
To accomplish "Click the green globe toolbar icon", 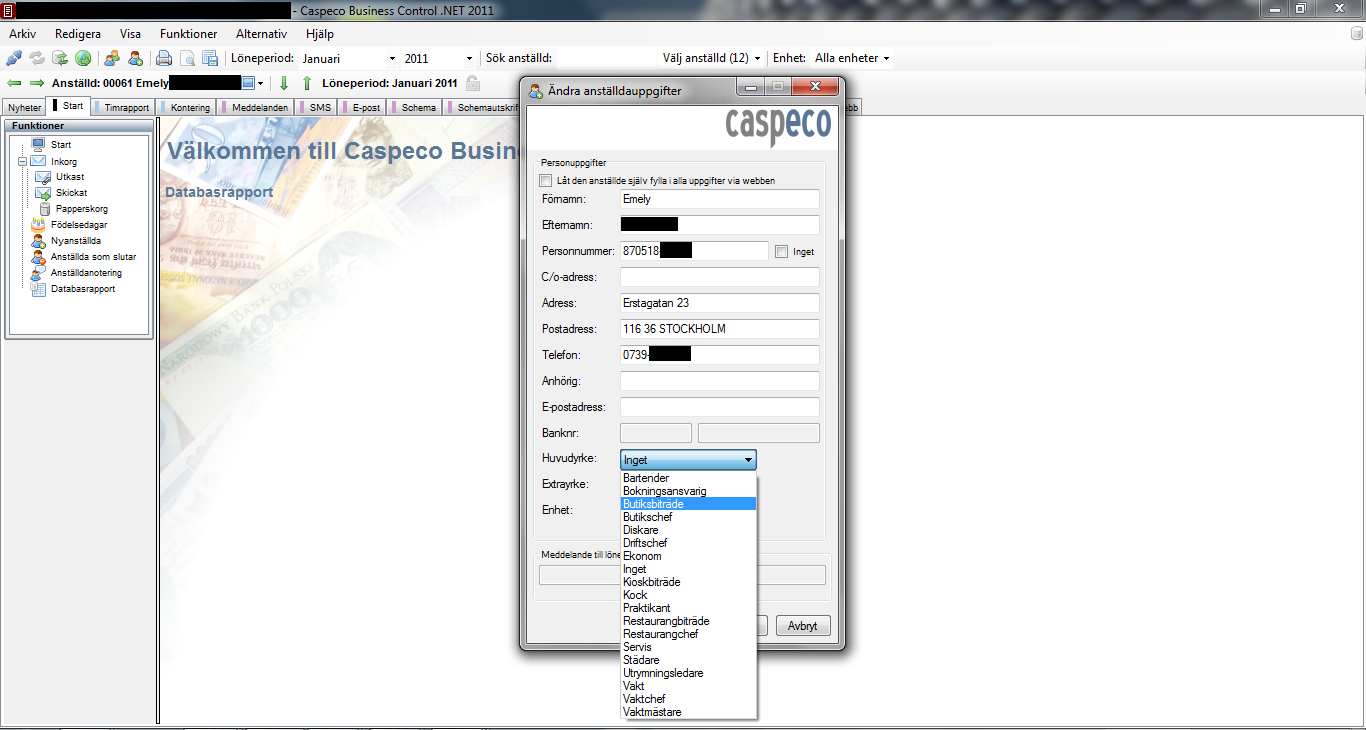I will (x=83, y=58).
